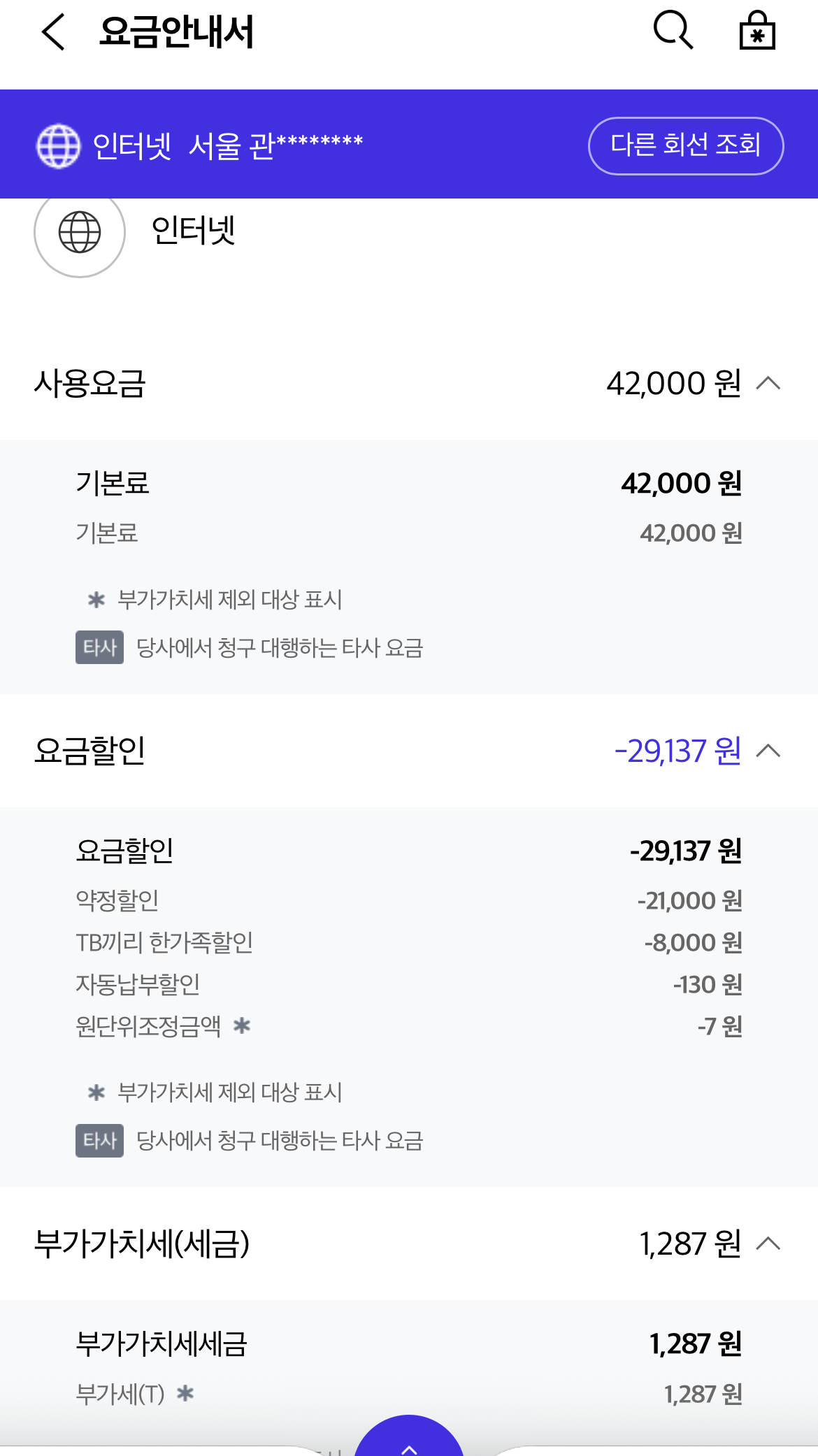Image resolution: width=818 pixels, height=1456 pixels.
Task: Tap the 사용요금 section header
Action: coord(90,383)
